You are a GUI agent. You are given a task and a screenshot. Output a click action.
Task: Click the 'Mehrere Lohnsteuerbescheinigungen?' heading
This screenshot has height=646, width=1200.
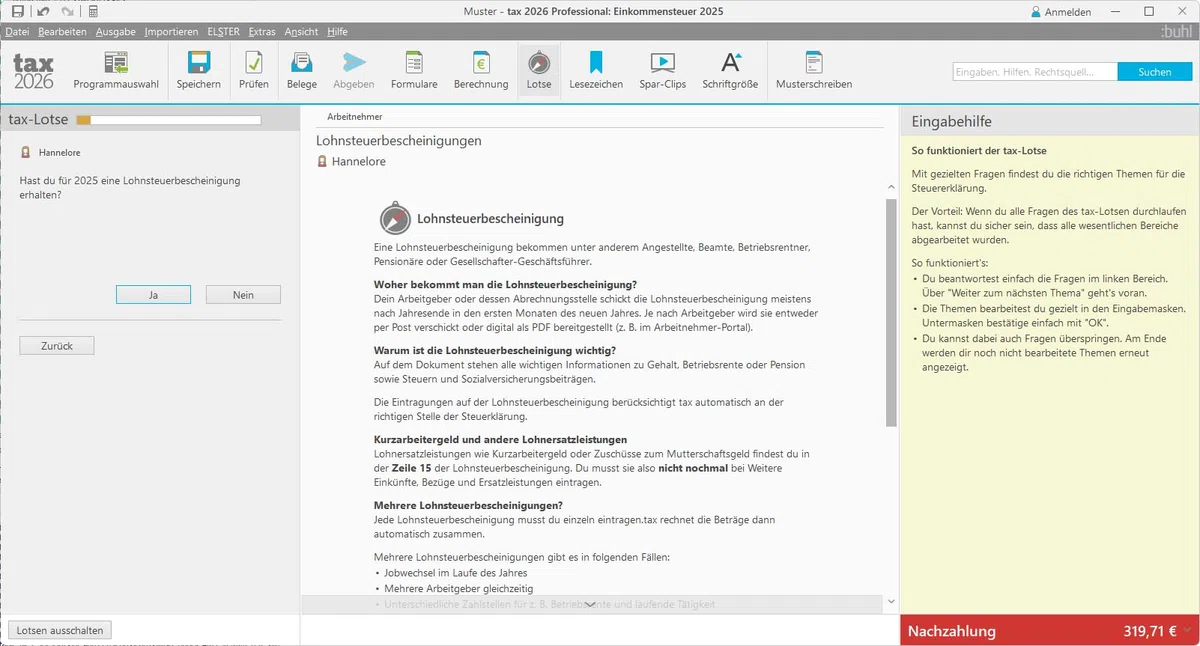coord(468,505)
